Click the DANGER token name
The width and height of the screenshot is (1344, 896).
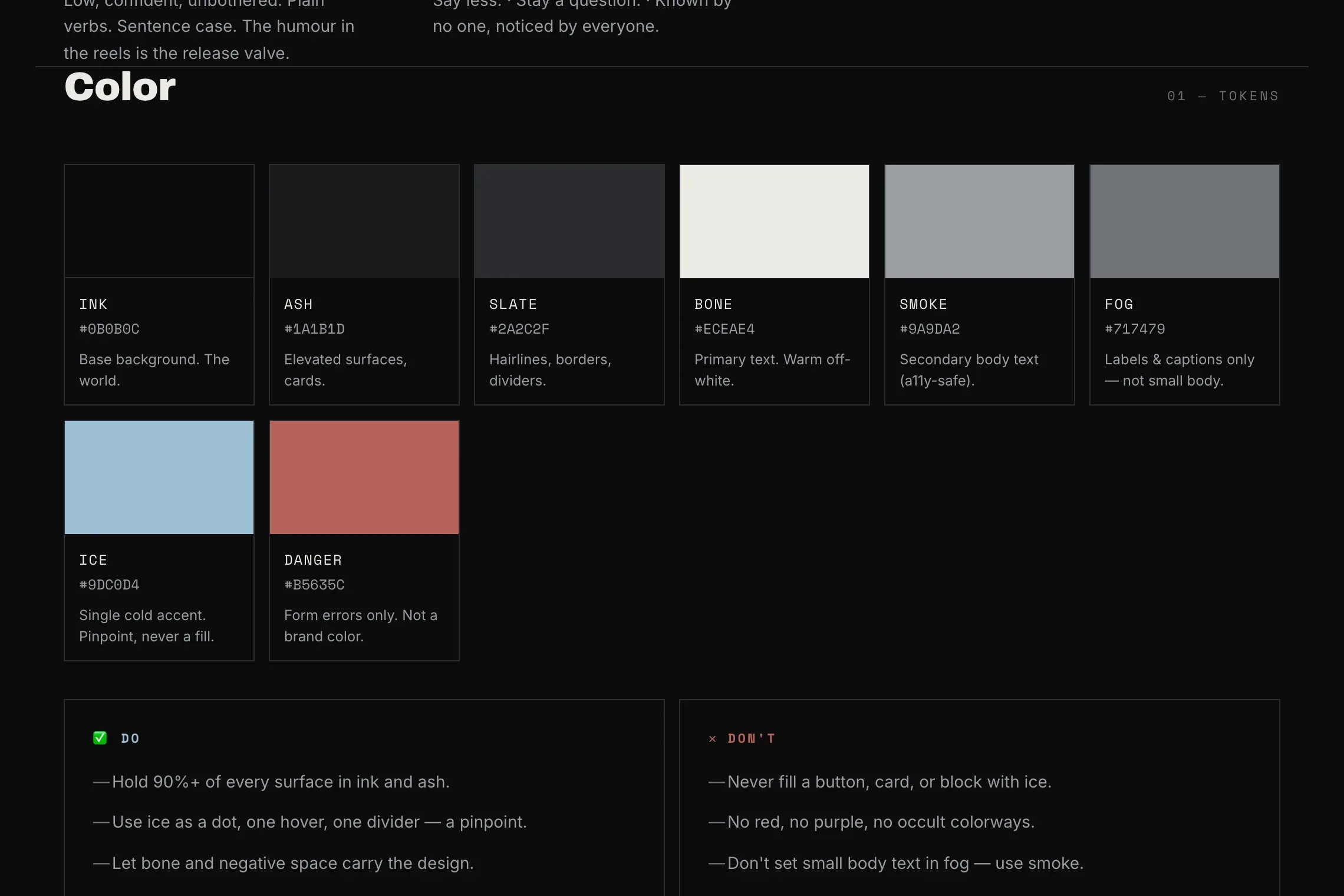(x=313, y=560)
